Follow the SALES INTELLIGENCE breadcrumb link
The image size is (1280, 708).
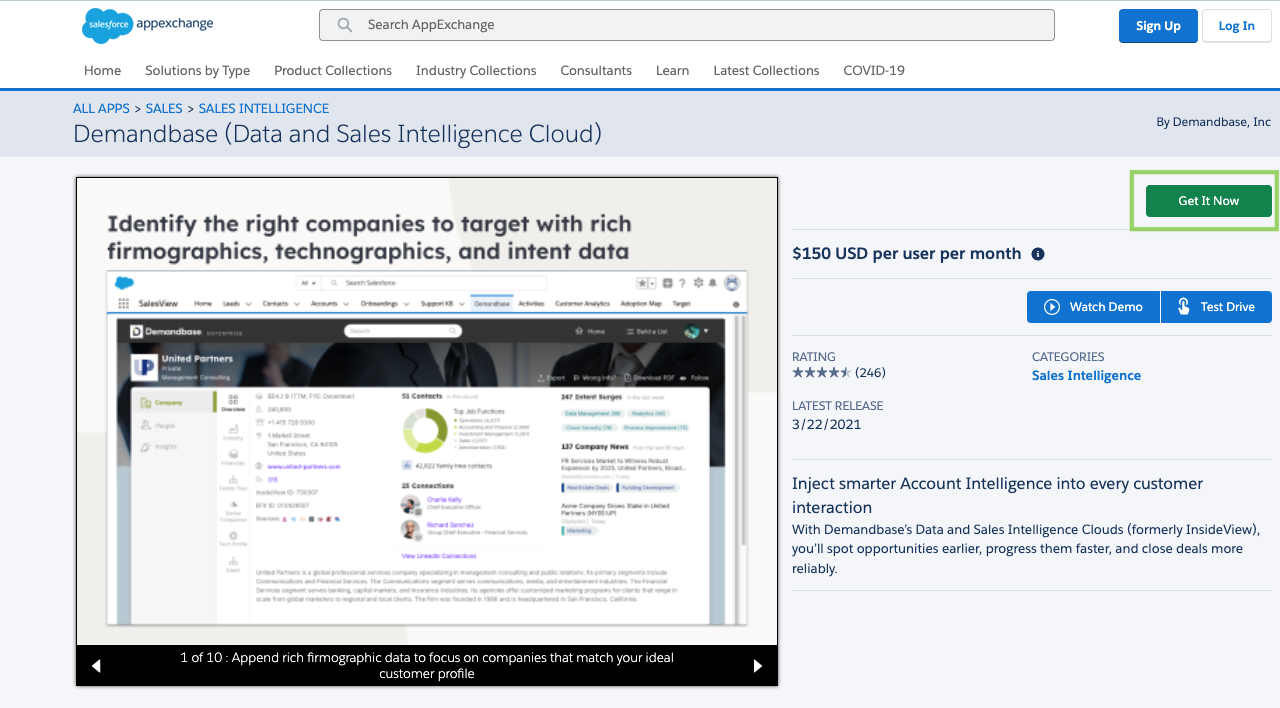(x=264, y=108)
